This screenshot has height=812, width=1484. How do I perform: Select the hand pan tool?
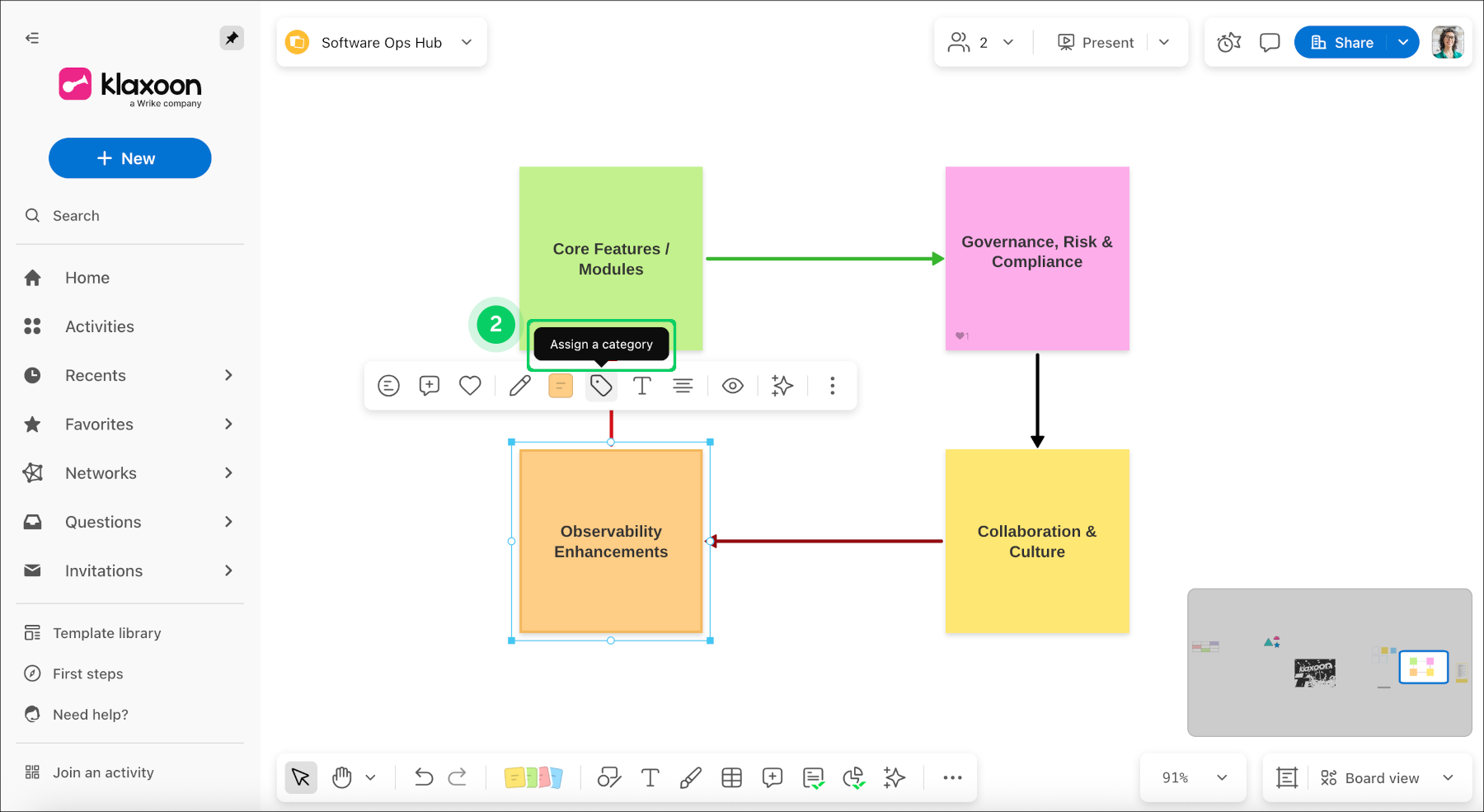(x=342, y=777)
